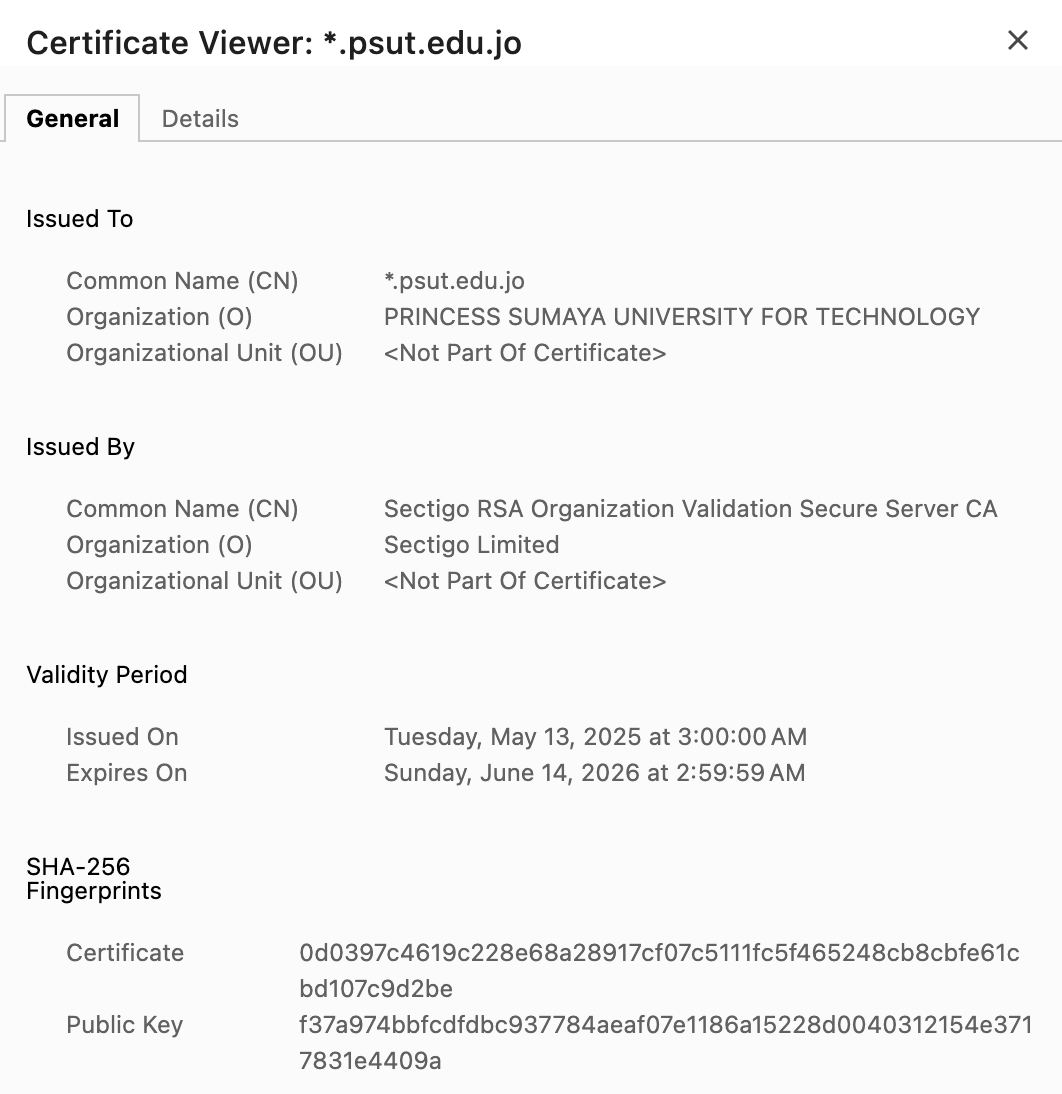Select the Issued By Organizational Unit label
This screenshot has height=1094, width=1062.
point(204,581)
